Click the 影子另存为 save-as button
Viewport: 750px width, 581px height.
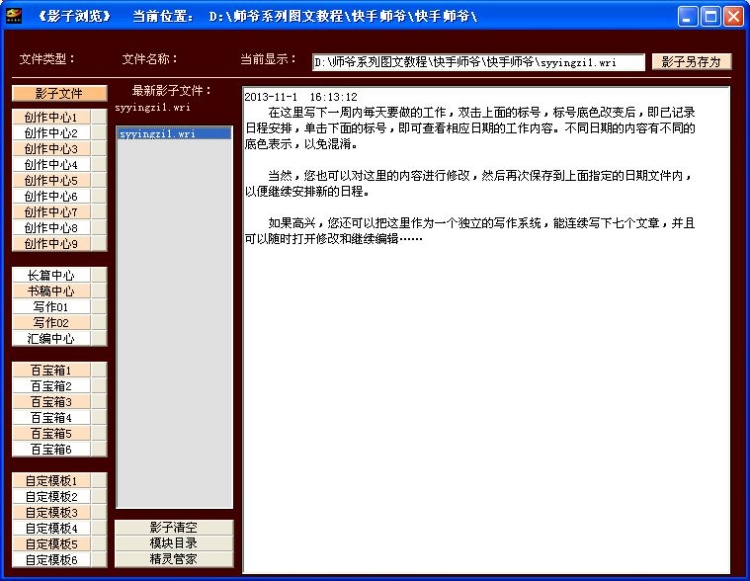[691, 62]
